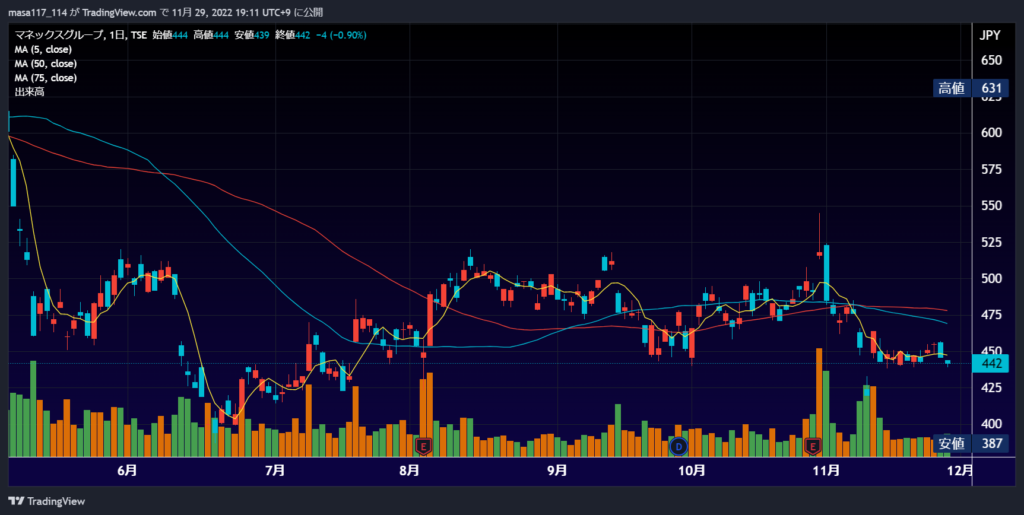
Task: Click the 始値444 open value
Action: (168, 35)
